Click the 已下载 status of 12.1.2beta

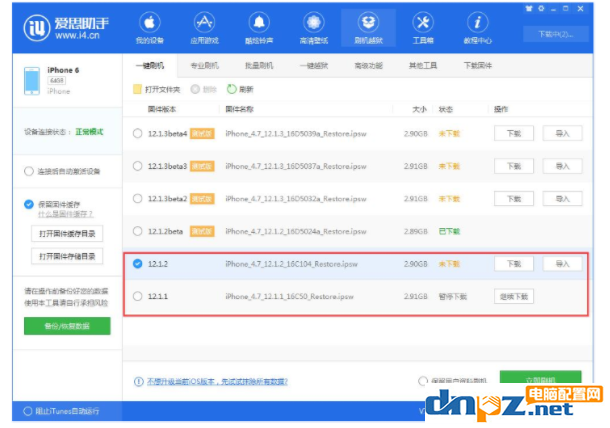(x=449, y=232)
